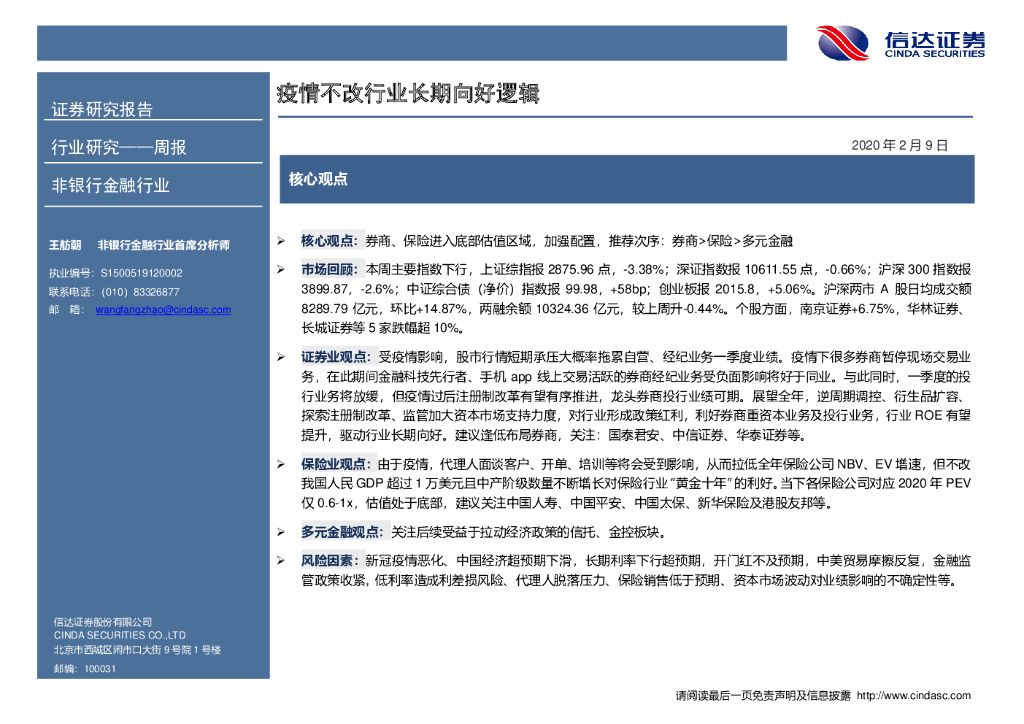
Task: Click the address 北京市西城区闹市口大街9号院1号楼
Action: [x=137, y=650]
